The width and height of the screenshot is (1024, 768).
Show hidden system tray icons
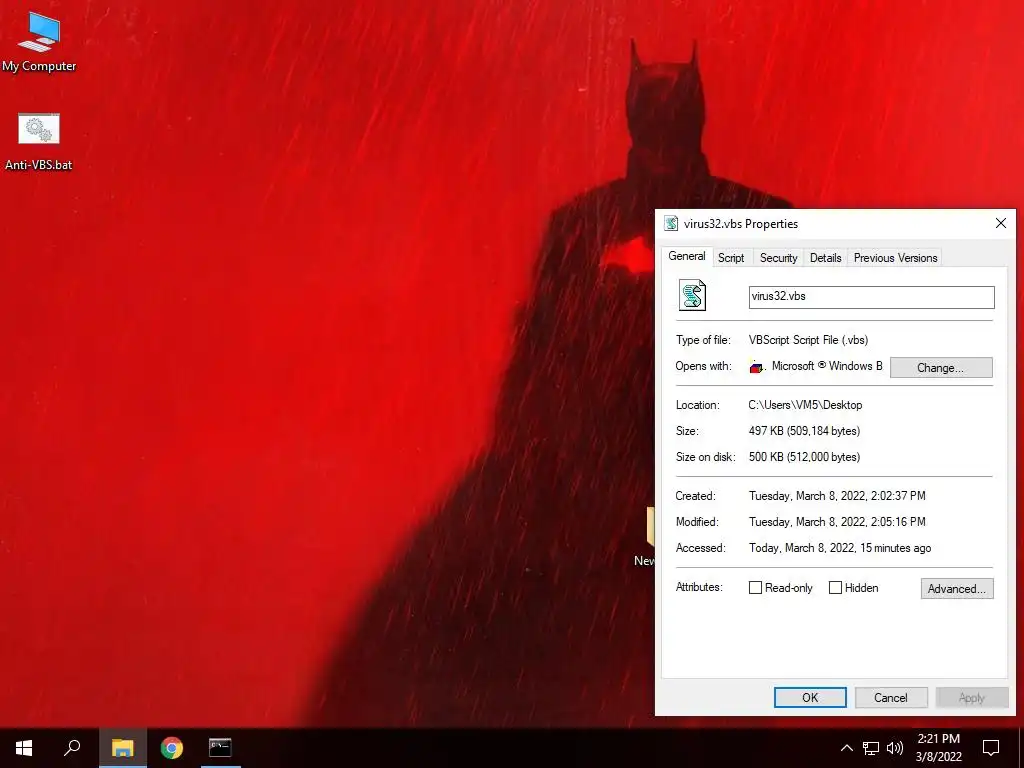tap(846, 748)
